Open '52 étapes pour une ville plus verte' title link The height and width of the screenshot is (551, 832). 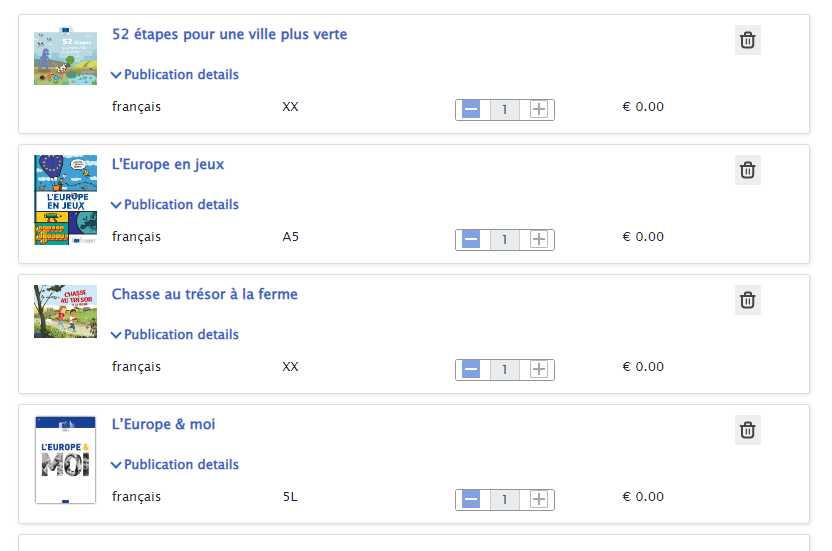(229, 35)
